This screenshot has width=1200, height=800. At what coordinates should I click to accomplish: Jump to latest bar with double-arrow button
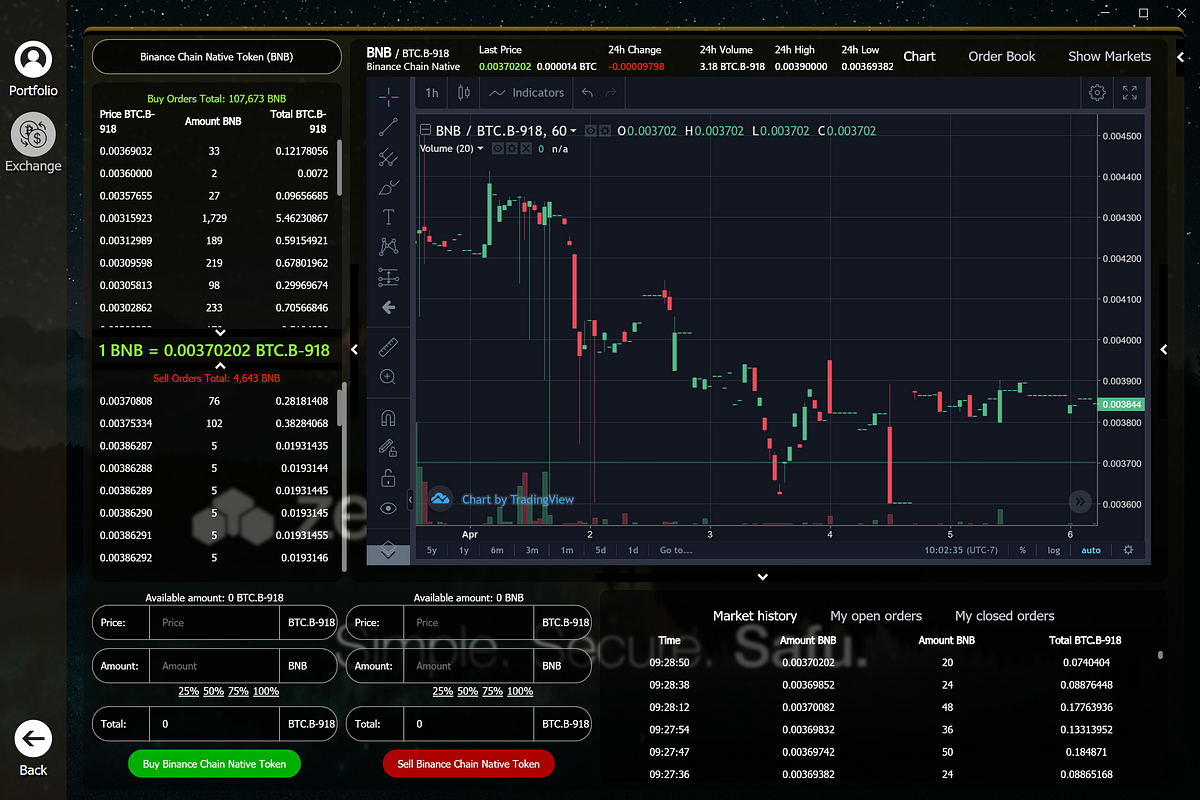pos(1080,501)
